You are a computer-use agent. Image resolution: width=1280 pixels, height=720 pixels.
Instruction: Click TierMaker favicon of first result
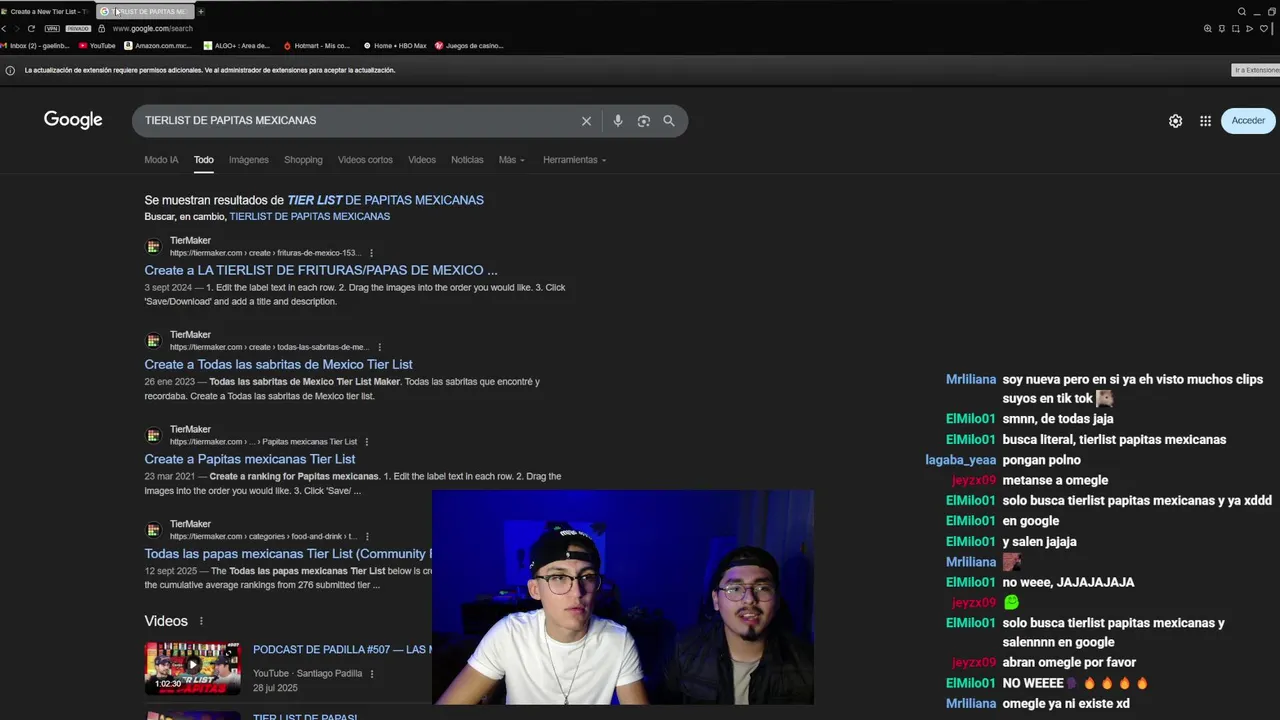coord(153,246)
